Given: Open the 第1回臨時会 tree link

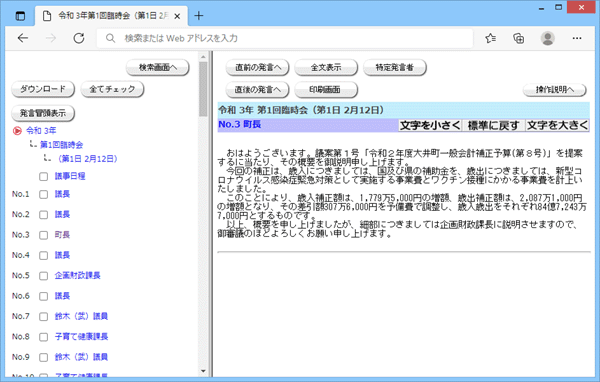Looking at the screenshot, I should [62, 145].
